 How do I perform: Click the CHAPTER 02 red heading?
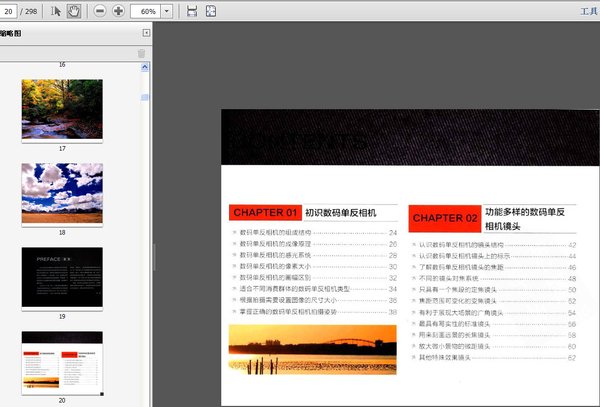445,217
